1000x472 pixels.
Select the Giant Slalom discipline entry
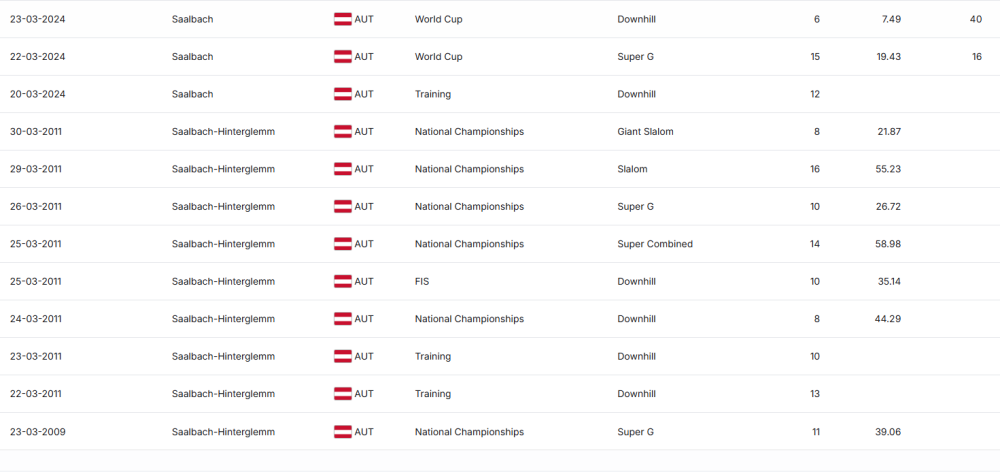pyautogui.click(x=645, y=132)
